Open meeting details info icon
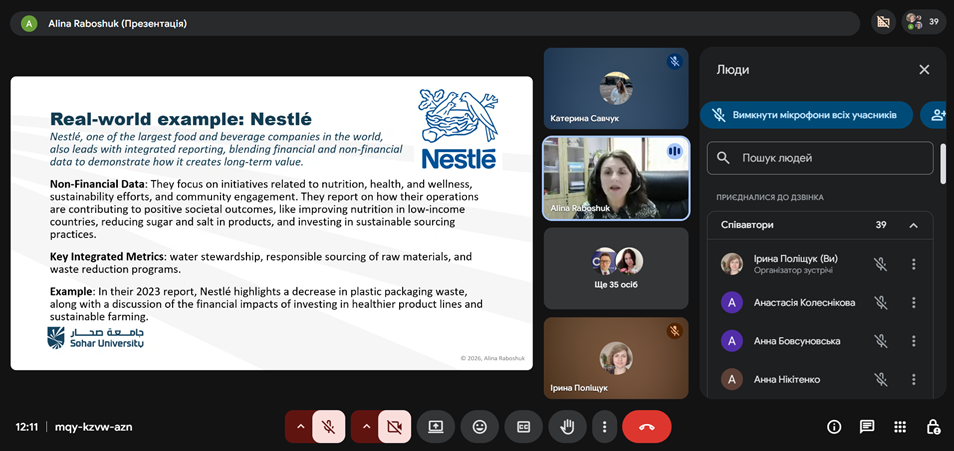 point(834,427)
